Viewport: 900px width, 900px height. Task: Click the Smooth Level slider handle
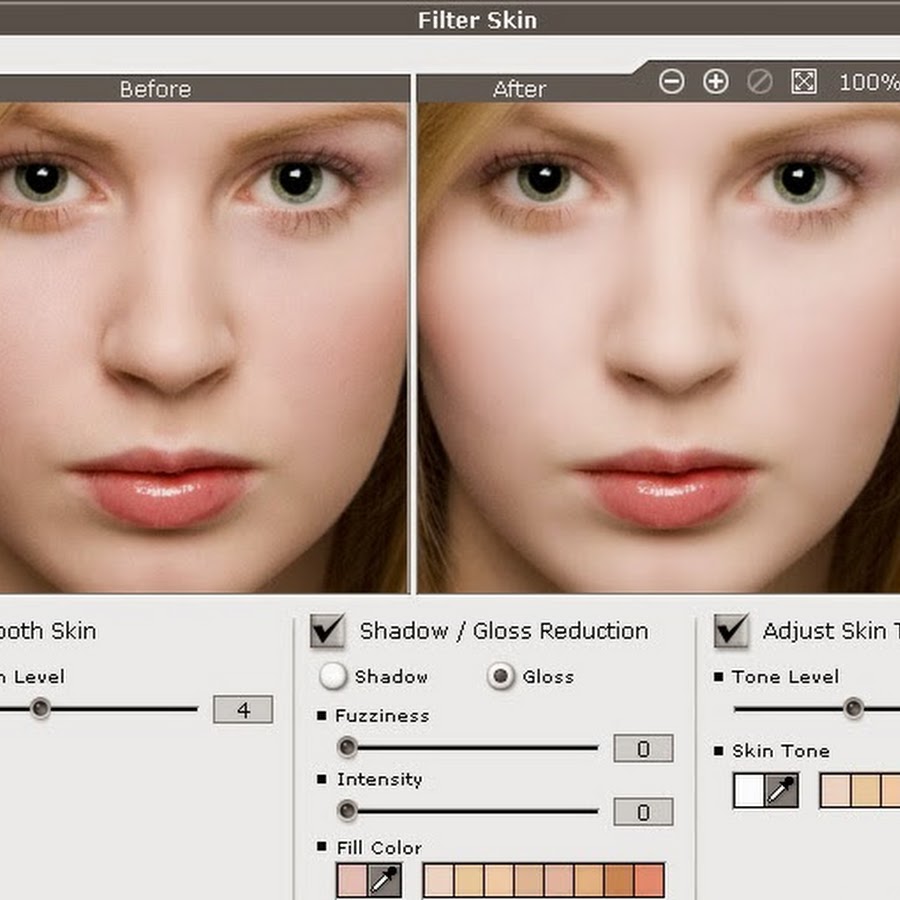coord(40,709)
